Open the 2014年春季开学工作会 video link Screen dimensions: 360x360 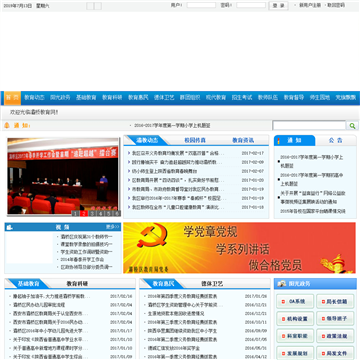82,259
